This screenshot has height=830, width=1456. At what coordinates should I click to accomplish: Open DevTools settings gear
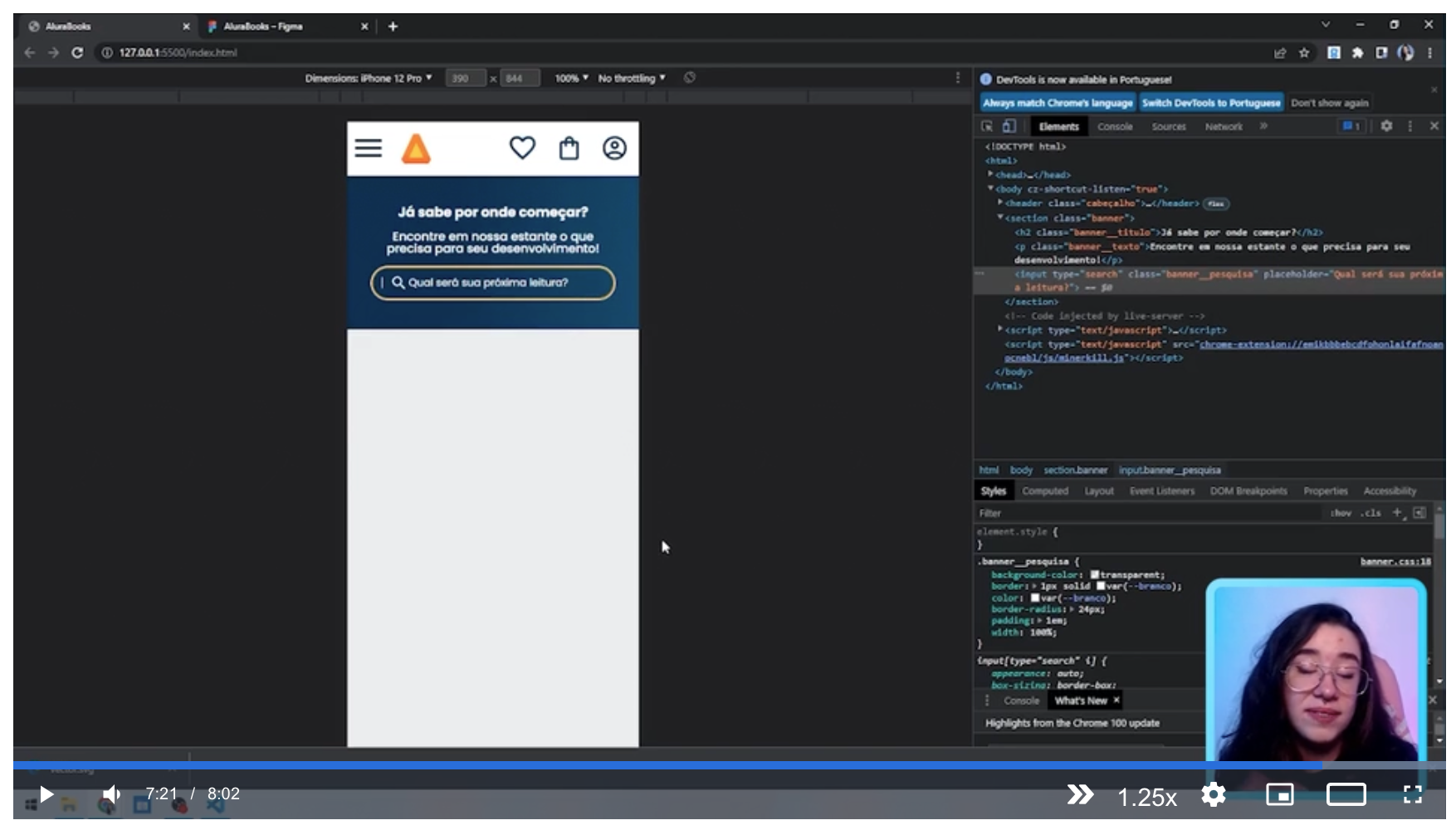coord(1386,126)
